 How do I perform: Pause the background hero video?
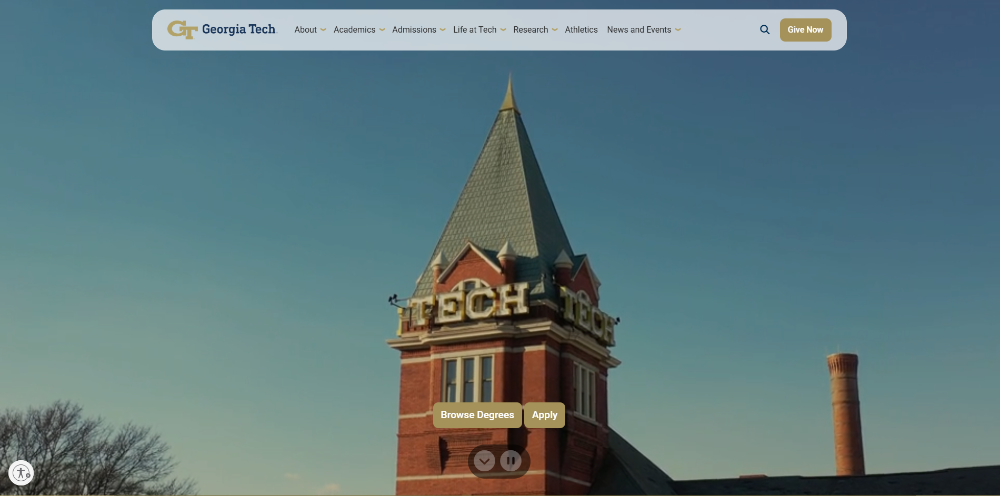[510, 460]
